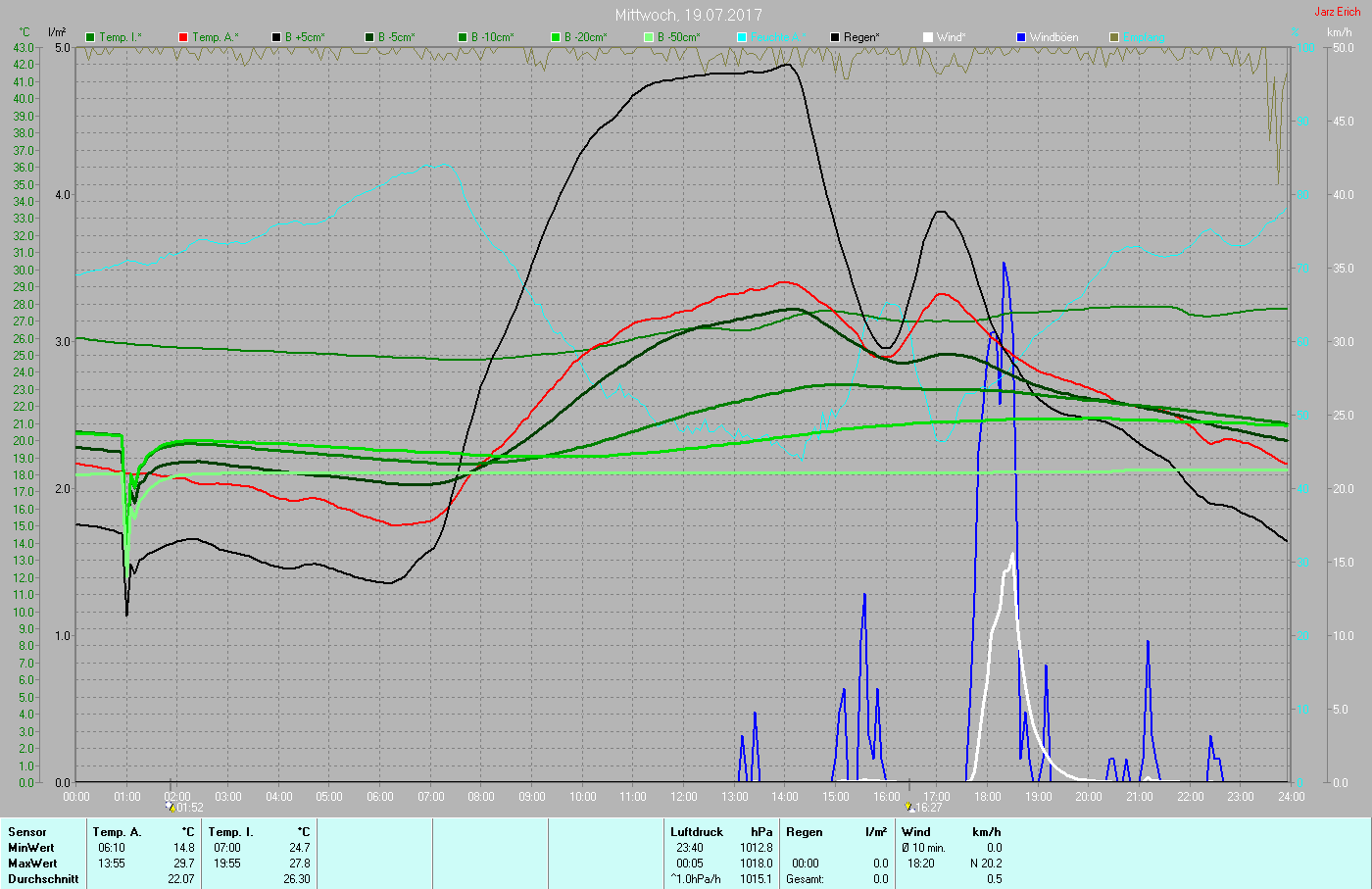The width and height of the screenshot is (1372, 889).
Task: Click the chart title Mittwoch, 19.07.2017
Action: point(688,15)
